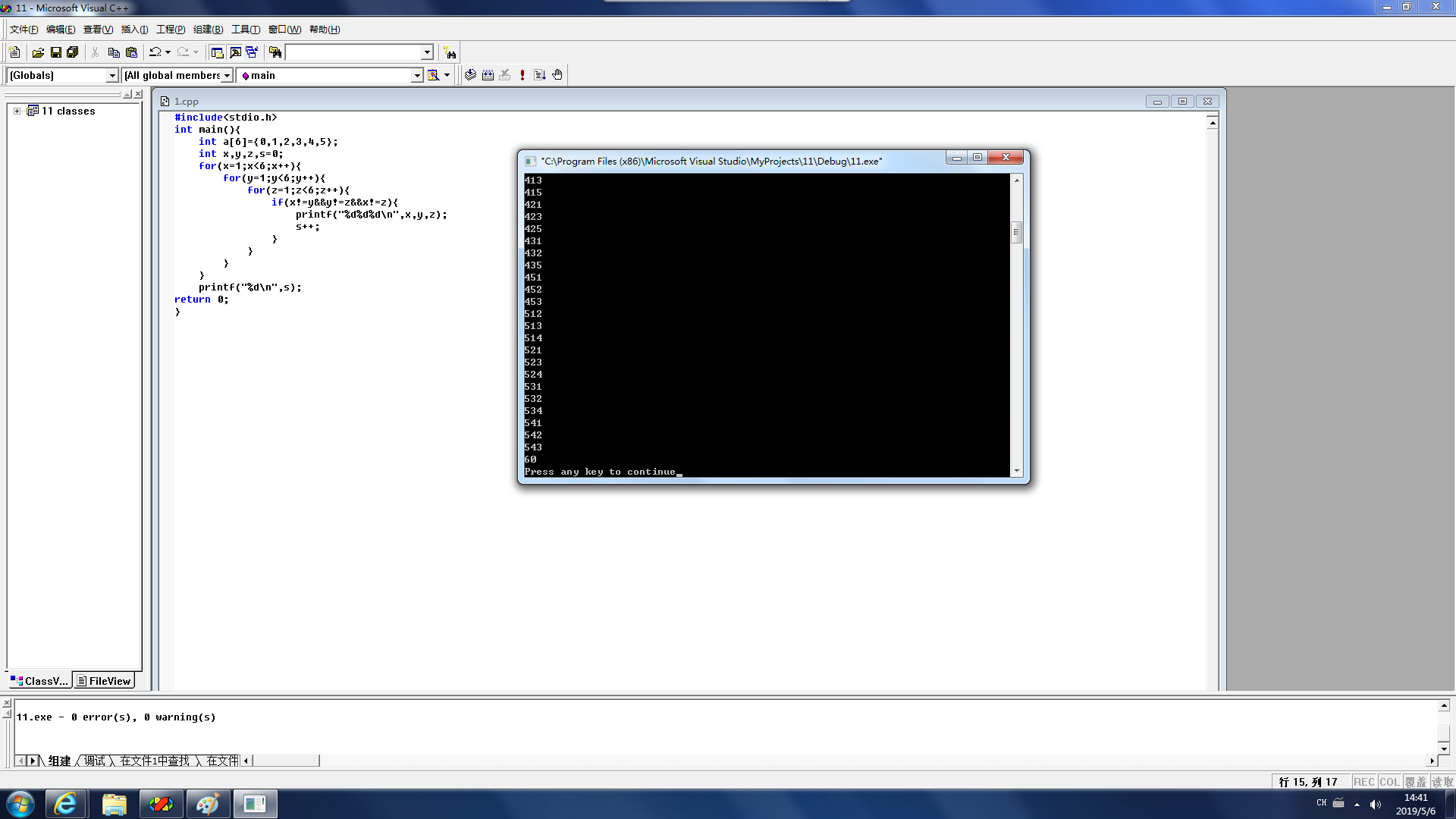Expand the 11 classes tree node
The image size is (1456, 819).
coord(17,111)
